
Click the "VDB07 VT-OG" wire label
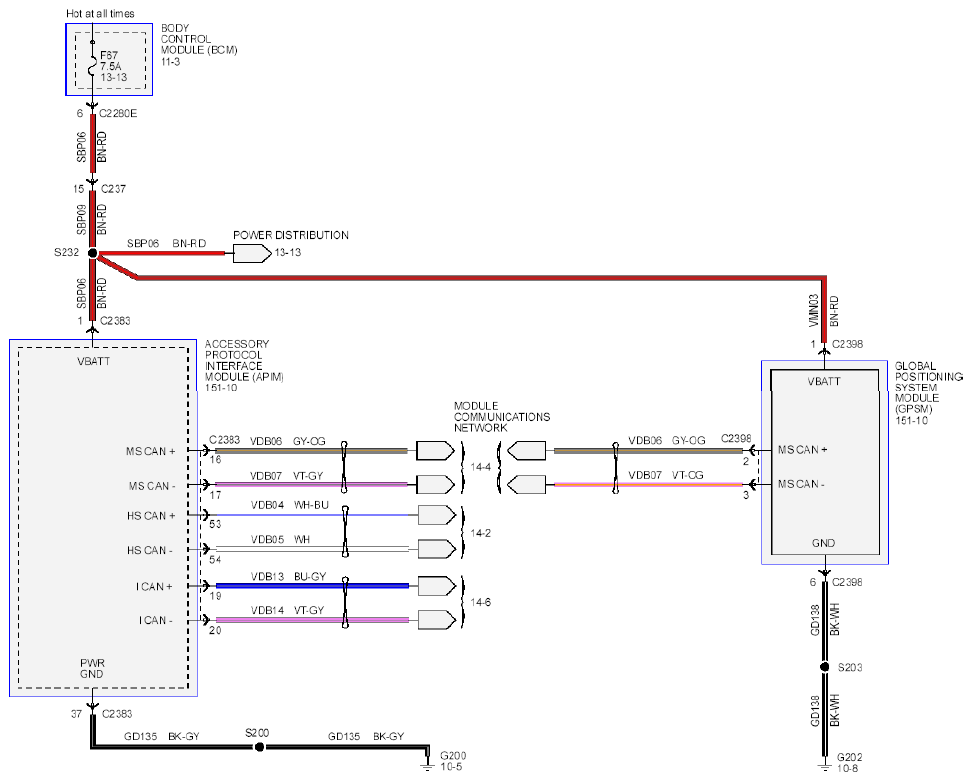666,475
